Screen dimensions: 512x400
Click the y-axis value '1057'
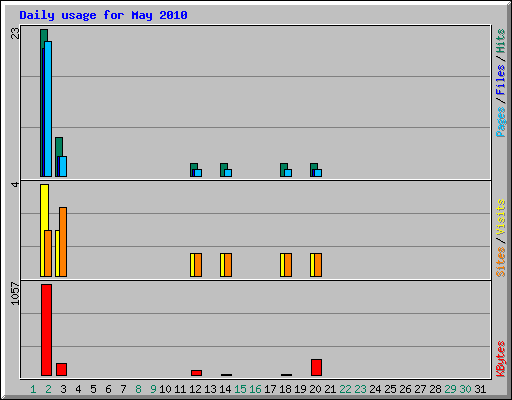(x=15, y=293)
